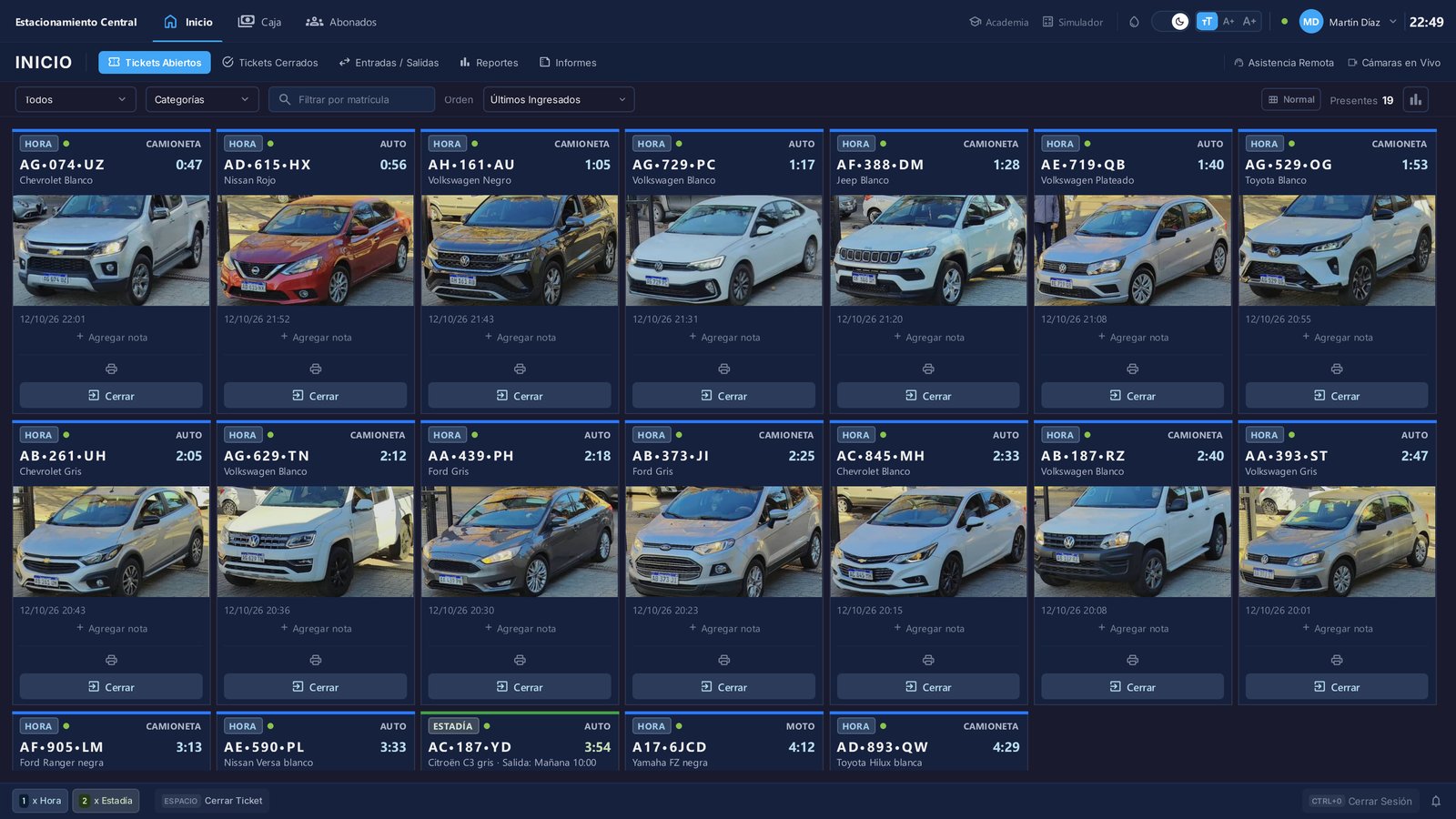This screenshot has width=1456, height=819.
Task: Click the water drop theme icon
Action: (x=1134, y=22)
